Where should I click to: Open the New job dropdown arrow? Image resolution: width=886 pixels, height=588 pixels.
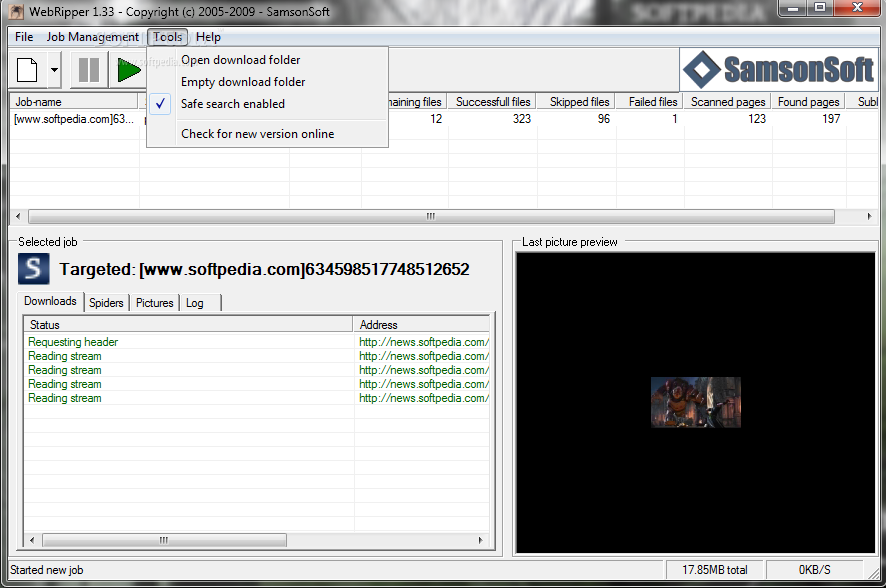(x=54, y=70)
